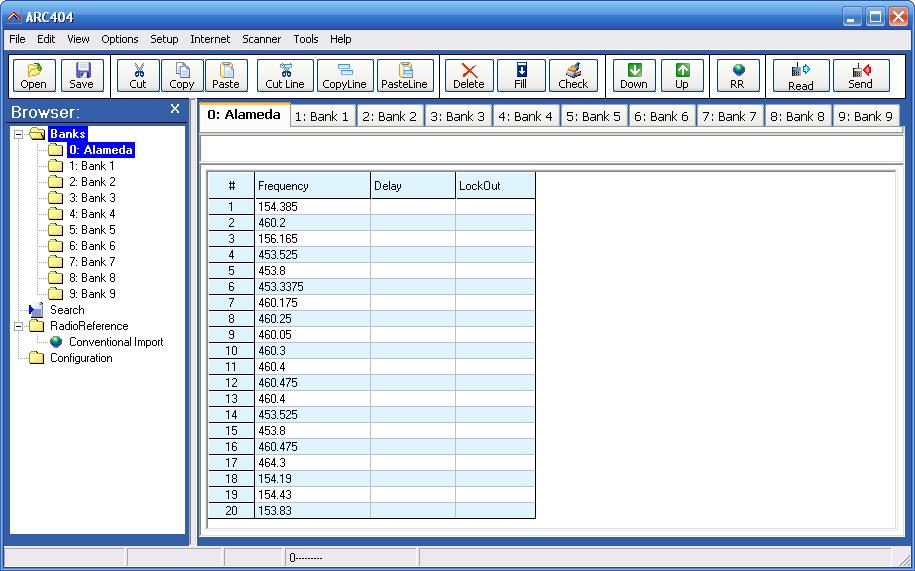Open the View menu
This screenshot has width=915, height=571.
(78, 39)
